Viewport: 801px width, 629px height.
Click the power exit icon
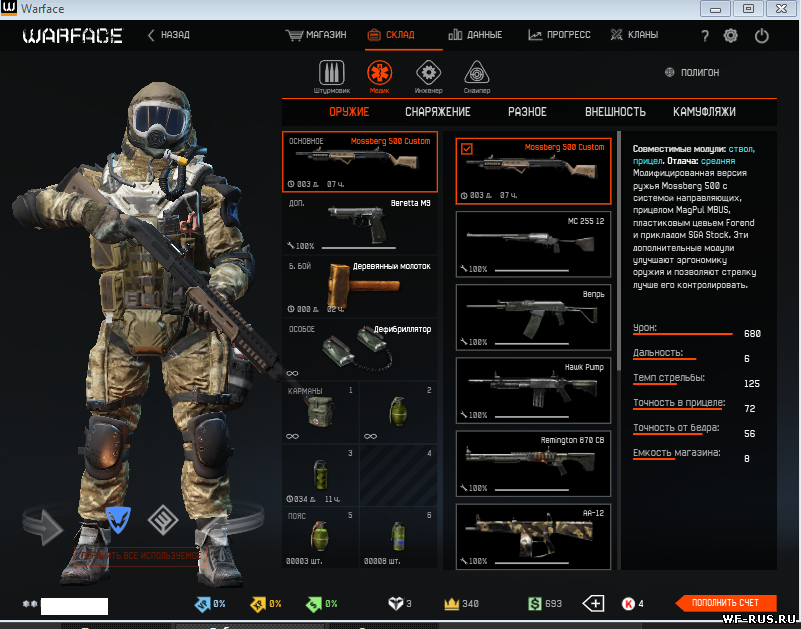[762, 35]
